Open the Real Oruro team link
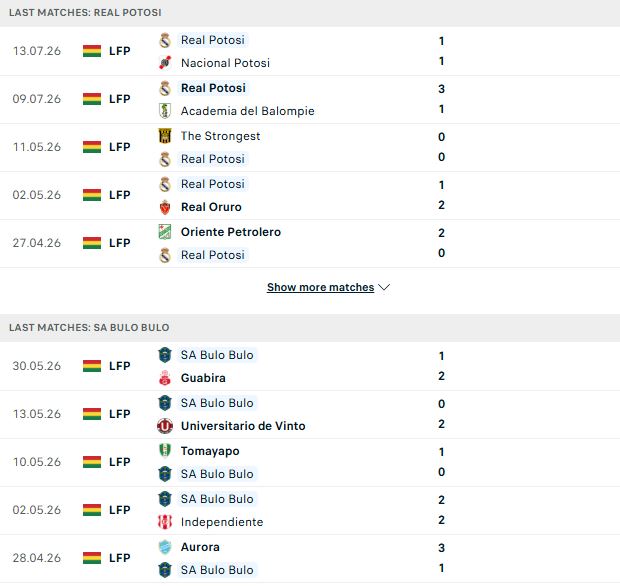Viewport: 620px width, 586px height. (211, 207)
